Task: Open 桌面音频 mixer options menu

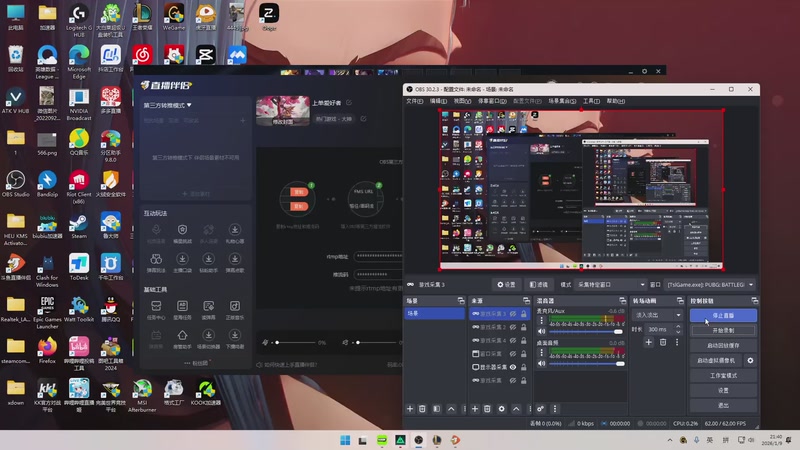Action: [x=541, y=353]
